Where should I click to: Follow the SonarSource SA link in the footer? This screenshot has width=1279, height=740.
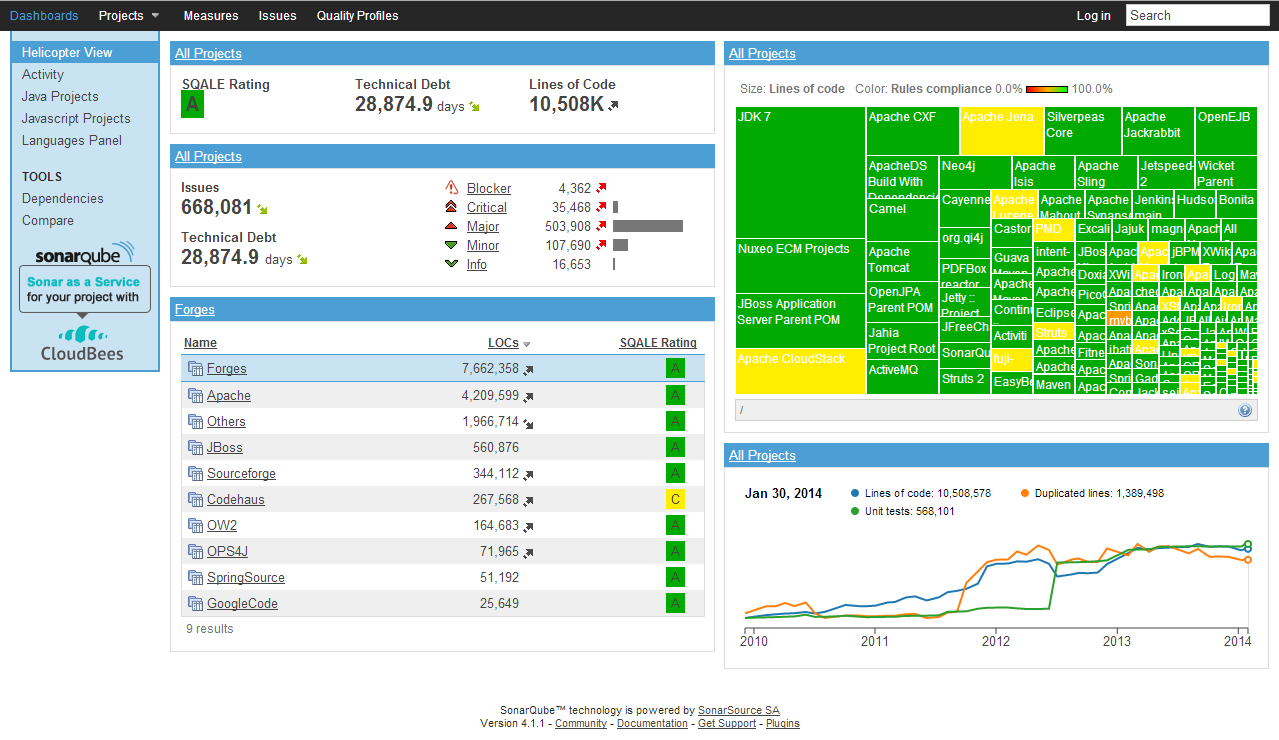click(738, 710)
